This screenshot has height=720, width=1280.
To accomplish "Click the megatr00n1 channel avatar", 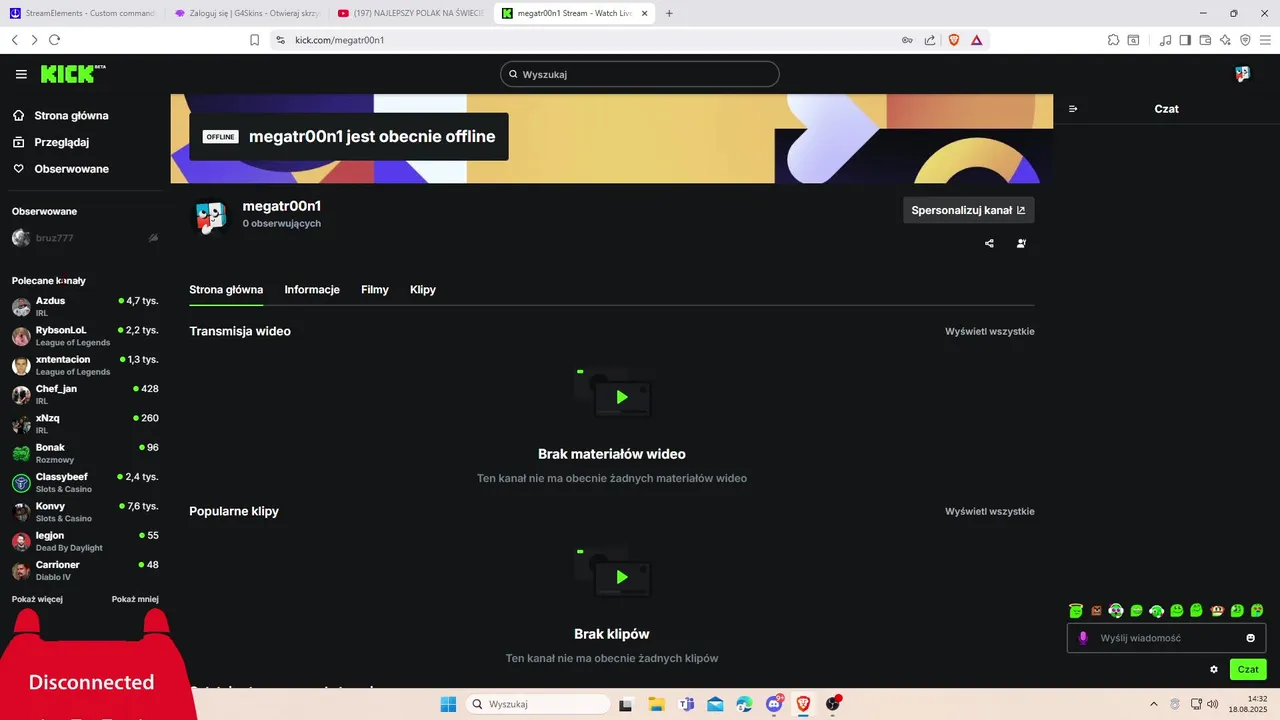I will tap(210, 217).
